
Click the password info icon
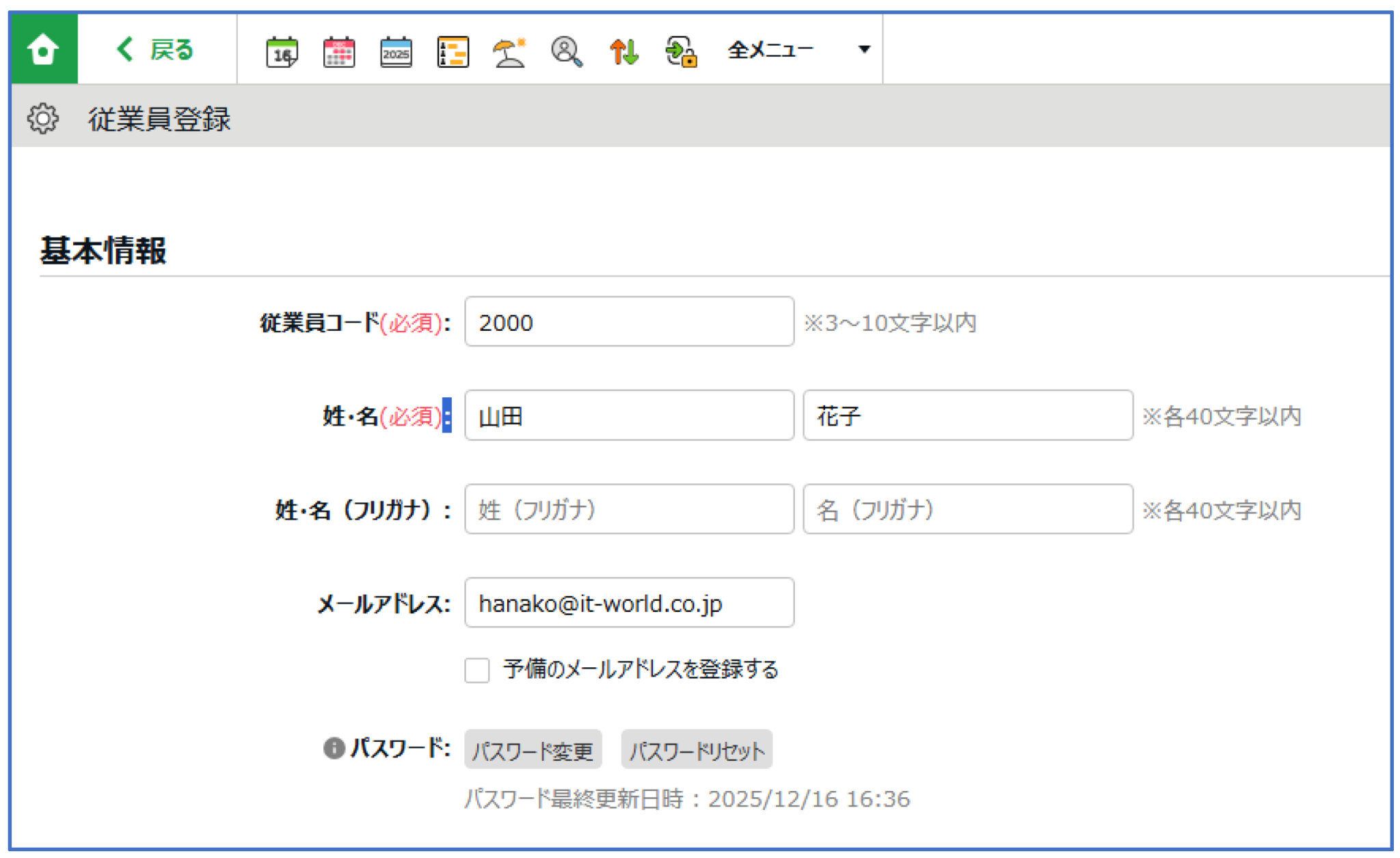pos(334,748)
